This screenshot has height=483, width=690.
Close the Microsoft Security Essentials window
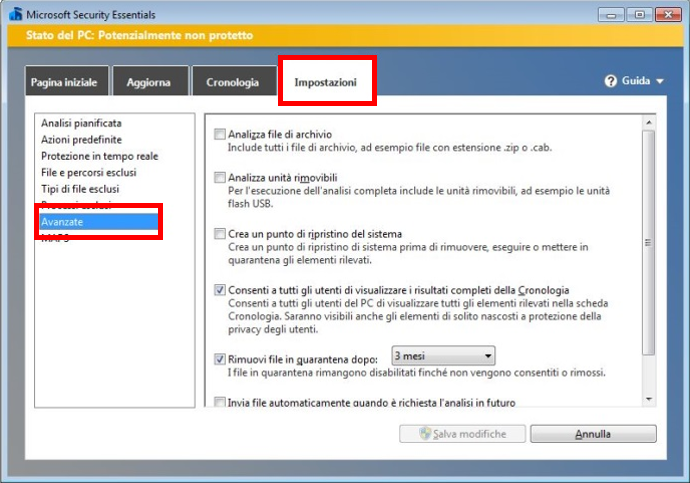pos(668,15)
